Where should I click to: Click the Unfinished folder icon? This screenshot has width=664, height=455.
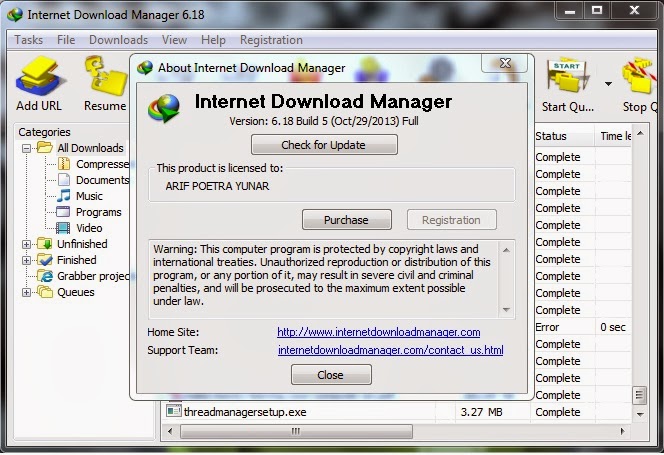pyautogui.click(x=44, y=244)
